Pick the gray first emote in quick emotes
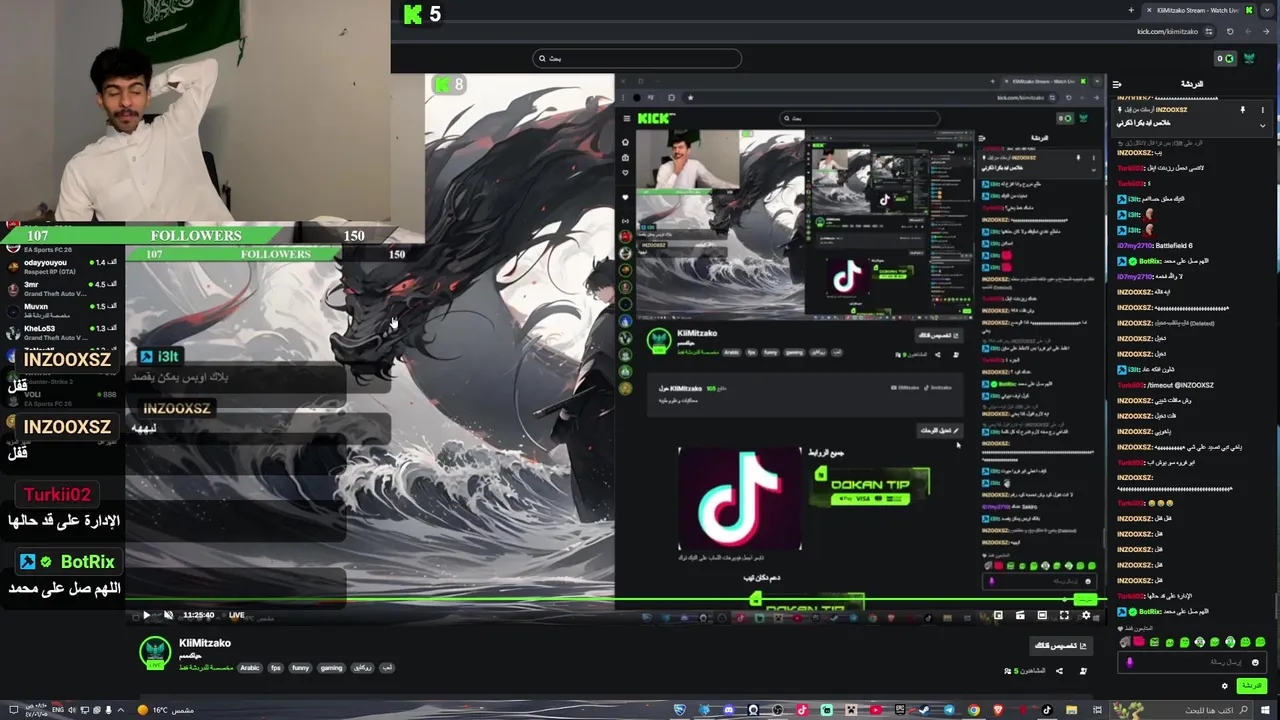Viewport: 1280px width, 720px height. click(1125, 642)
